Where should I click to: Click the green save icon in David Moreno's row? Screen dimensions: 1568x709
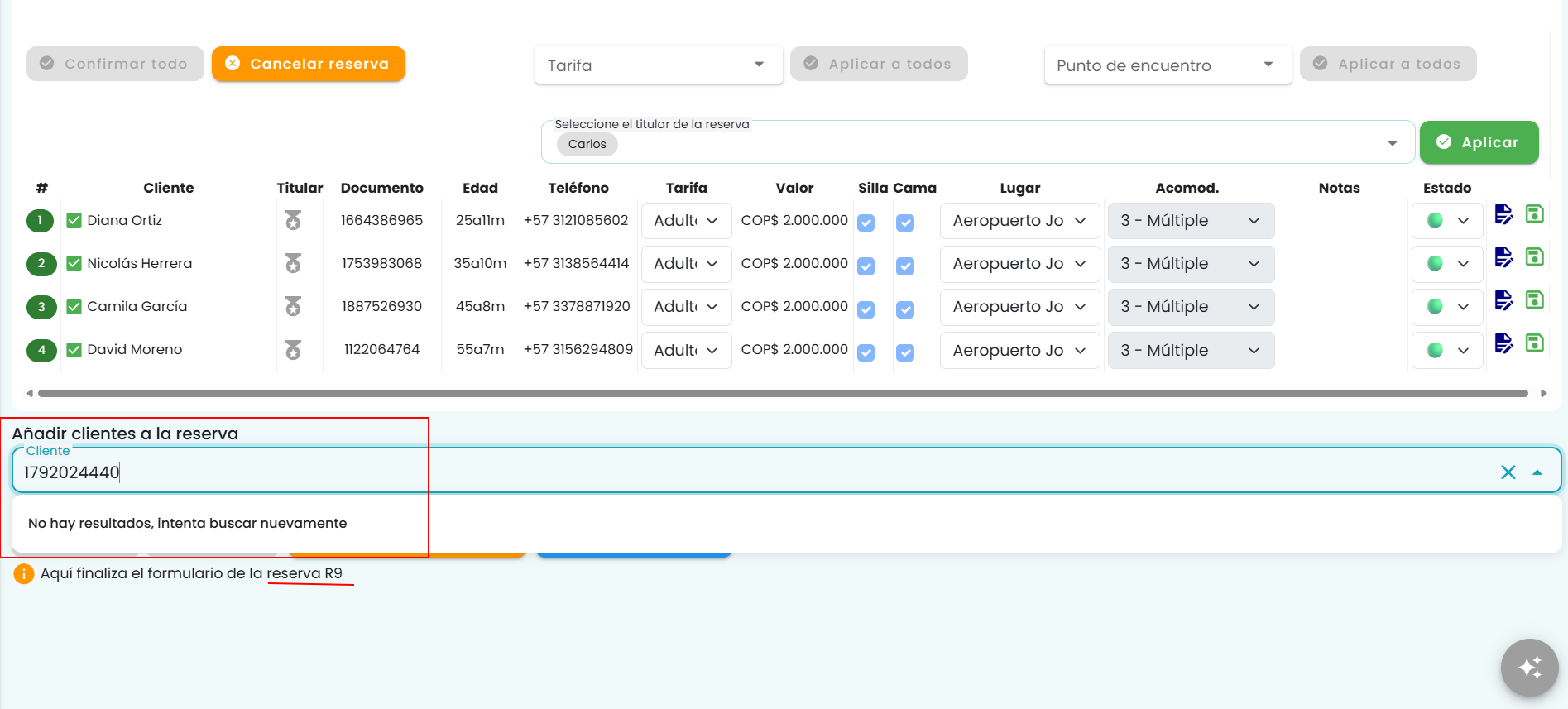(1534, 343)
